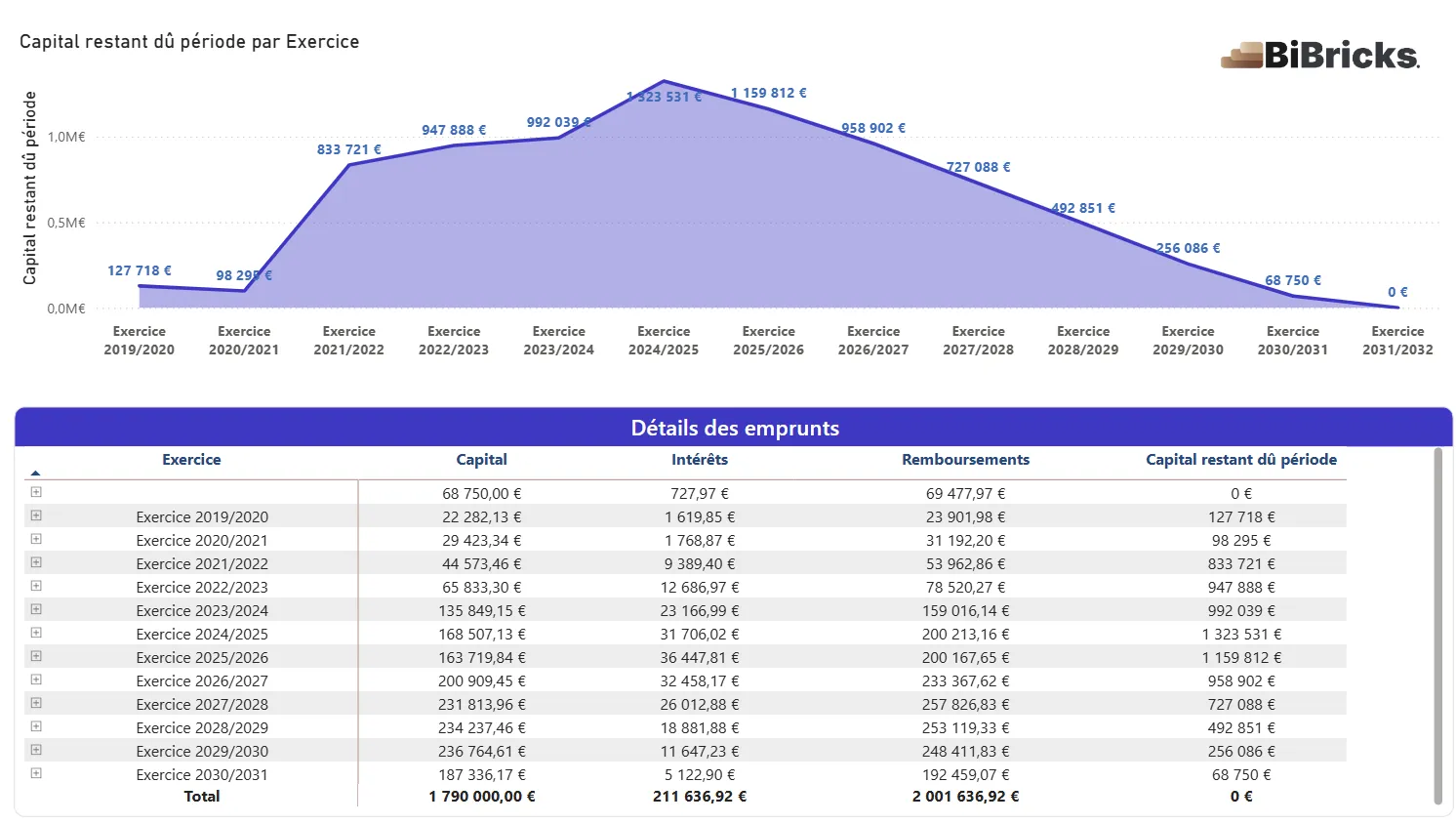Expand the Exercice 2023/2024 table row
Image resolution: width=1456 pixels, height=824 pixels.
(36, 609)
